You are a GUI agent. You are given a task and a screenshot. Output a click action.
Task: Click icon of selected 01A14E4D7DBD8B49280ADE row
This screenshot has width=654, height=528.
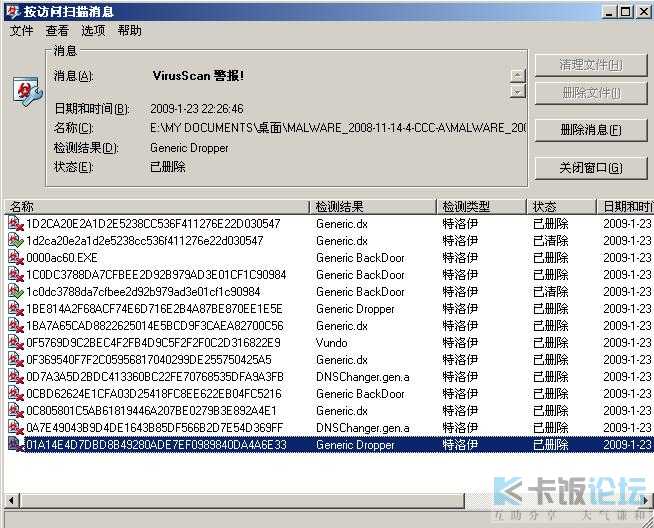[16, 445]
